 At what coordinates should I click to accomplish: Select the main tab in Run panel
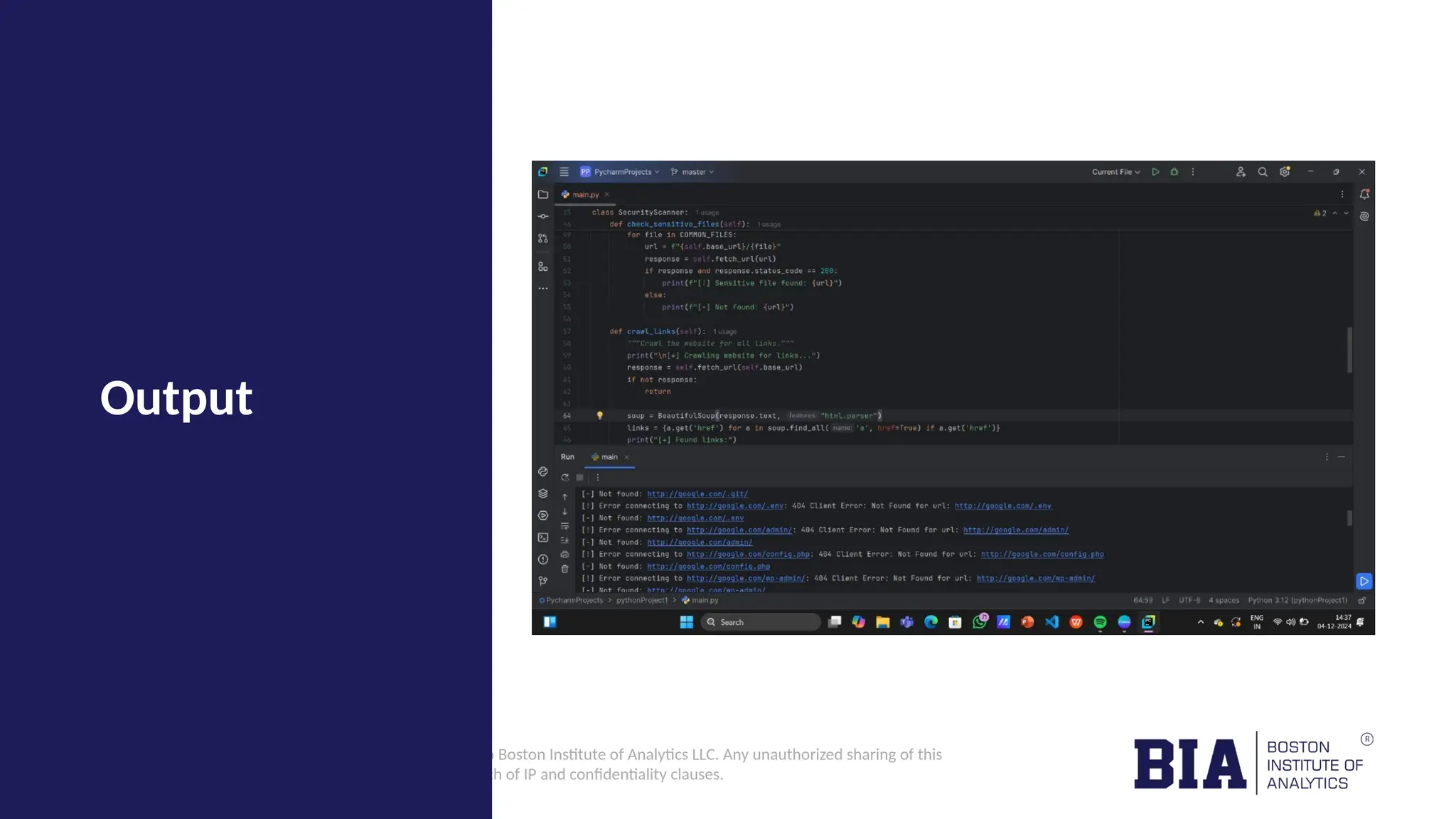click(x=609, y=457)
